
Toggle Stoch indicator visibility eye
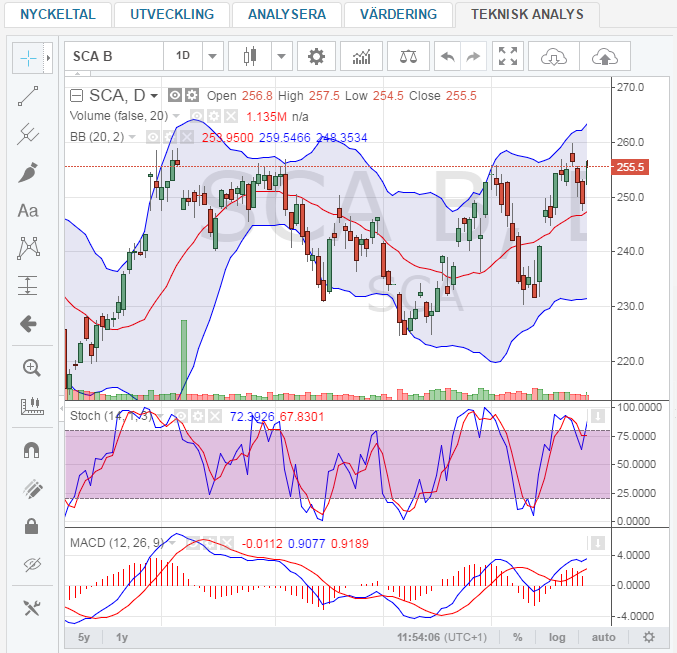[180, 416]
